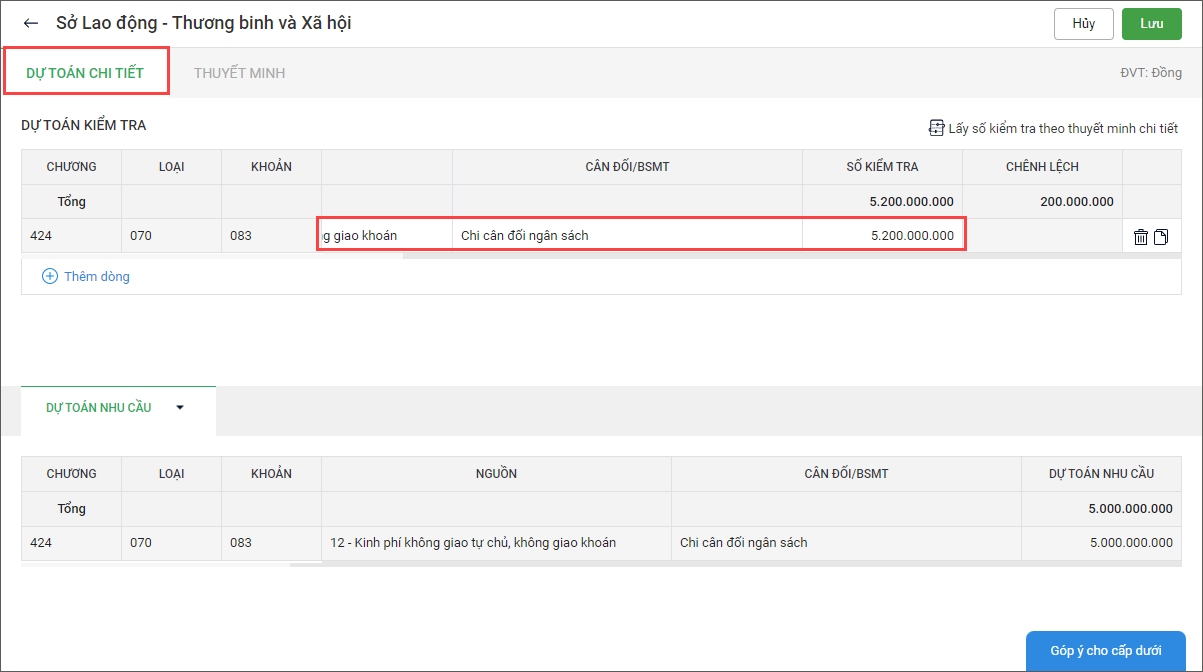Image resolution: width=1203 pixels, height=672 pixels.
Task: Click the icon beside Lấy số kiểm tra
Action: (936, 128)
